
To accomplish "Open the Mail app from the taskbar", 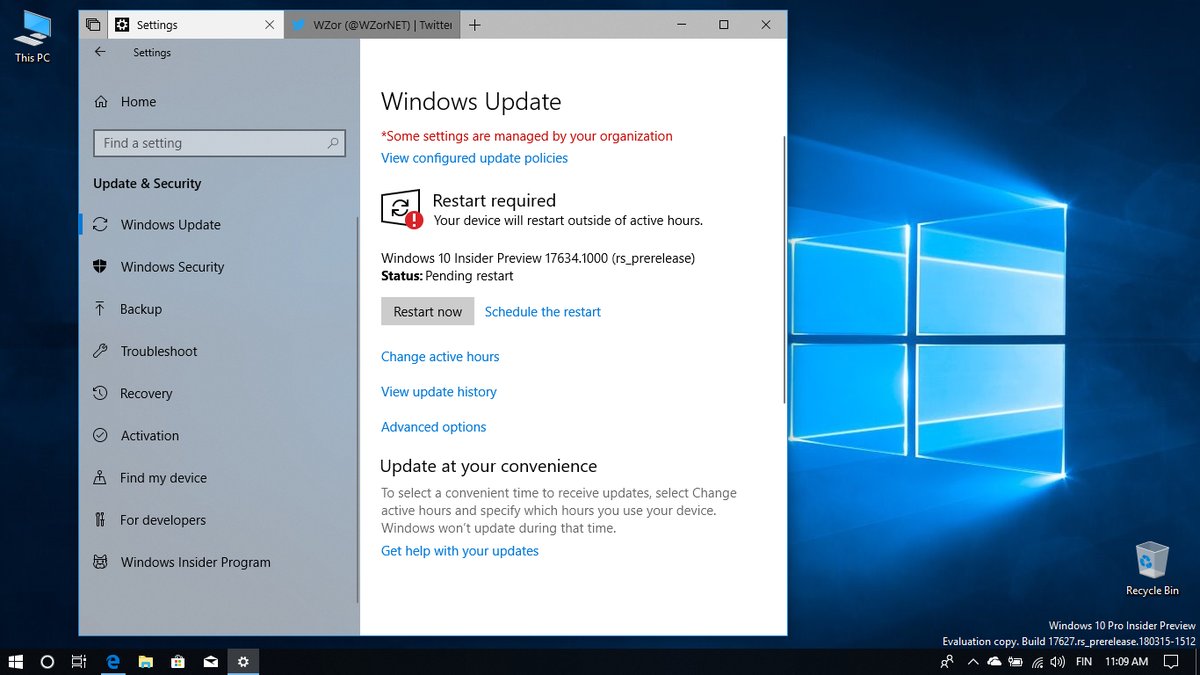I will point(211,662).
